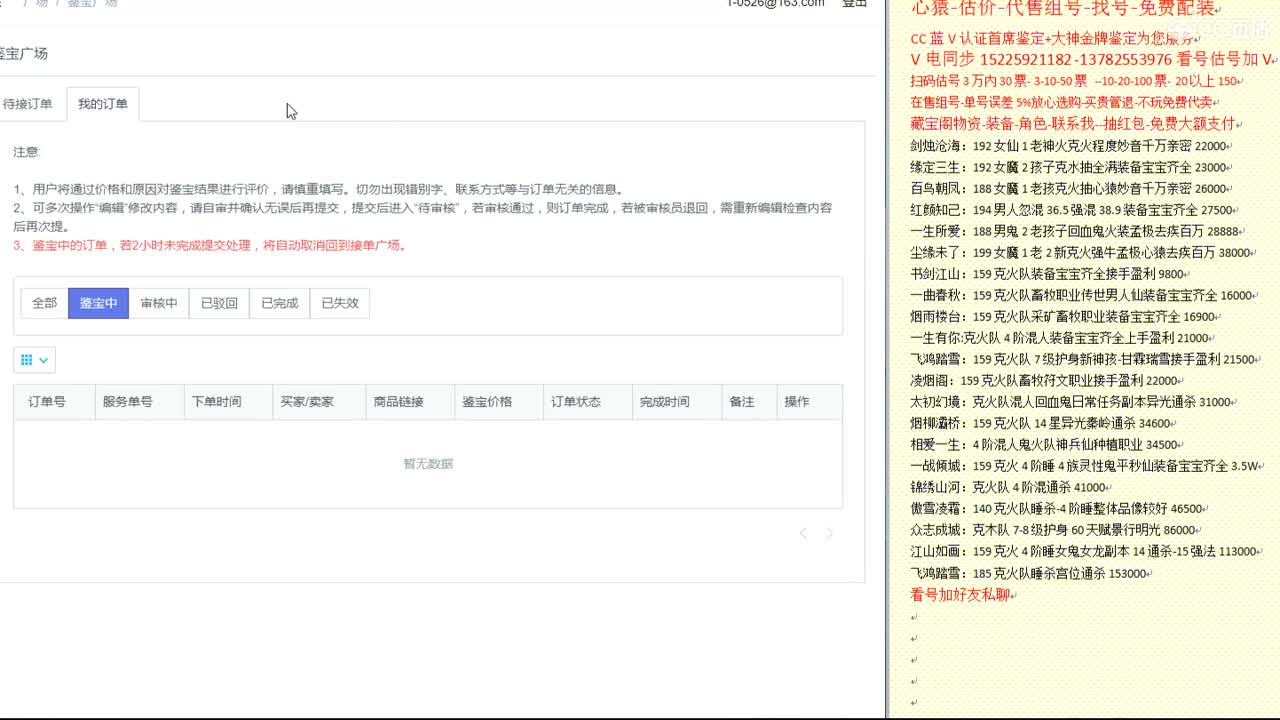Select the 全部 filter

[43, 303]
